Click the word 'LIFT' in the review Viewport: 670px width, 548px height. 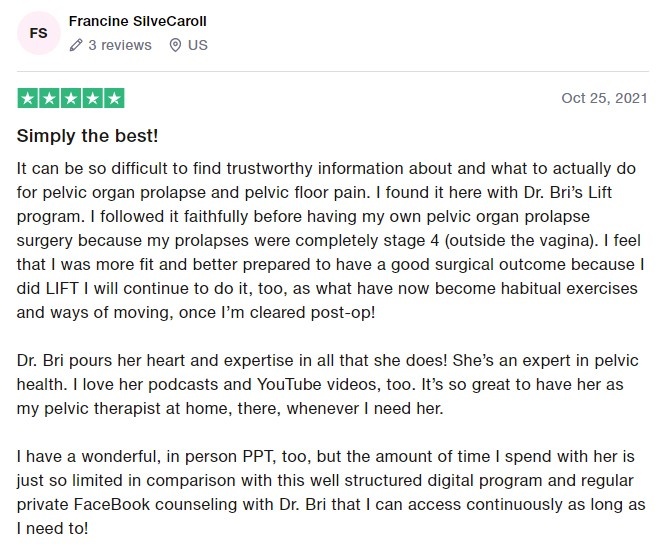coord(62,289)
